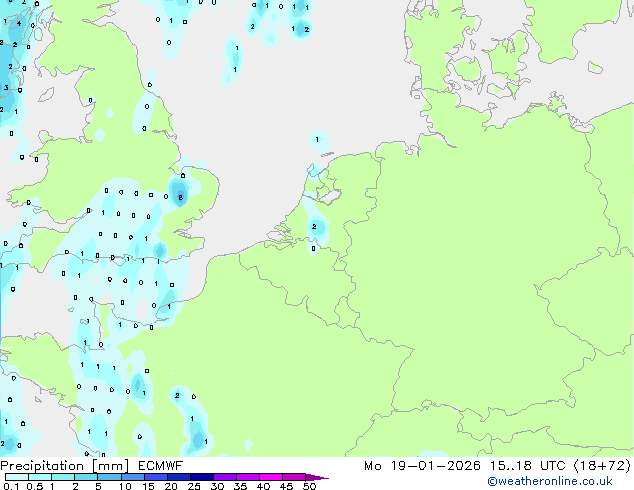
Task: Select the 35–40 mm legend color
Action: (x=247, y=477)
